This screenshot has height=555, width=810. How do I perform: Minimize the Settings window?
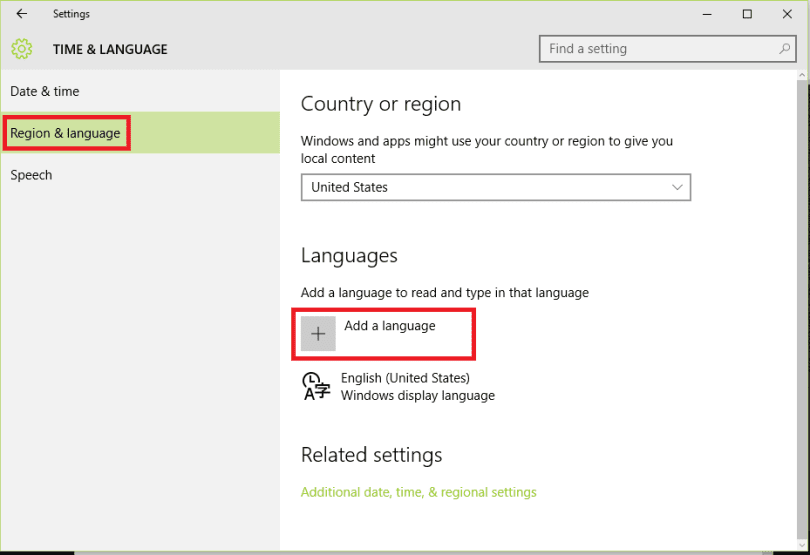707,14
